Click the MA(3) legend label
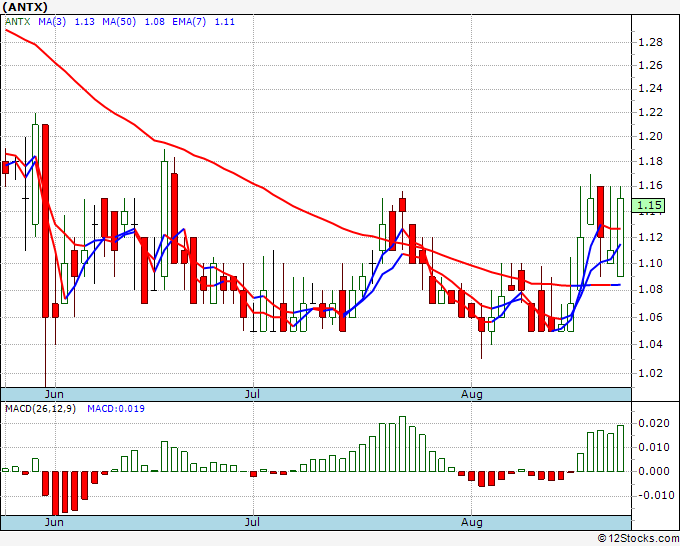Viewport: 680px width, 546px height. click(52, 22)
